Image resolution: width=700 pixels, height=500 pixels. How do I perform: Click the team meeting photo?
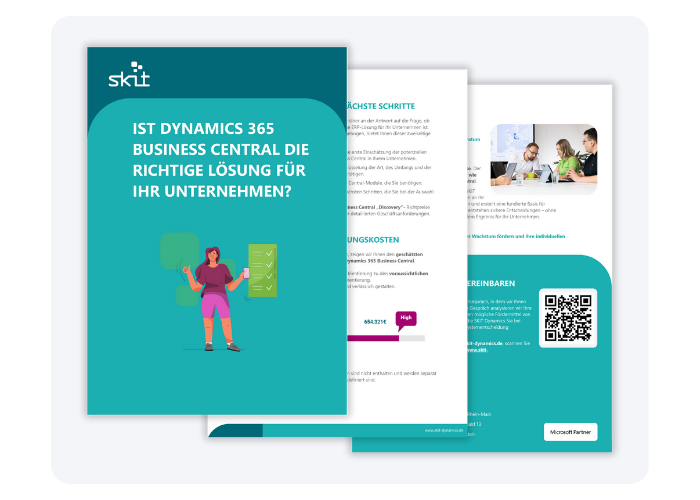[545, 157]
